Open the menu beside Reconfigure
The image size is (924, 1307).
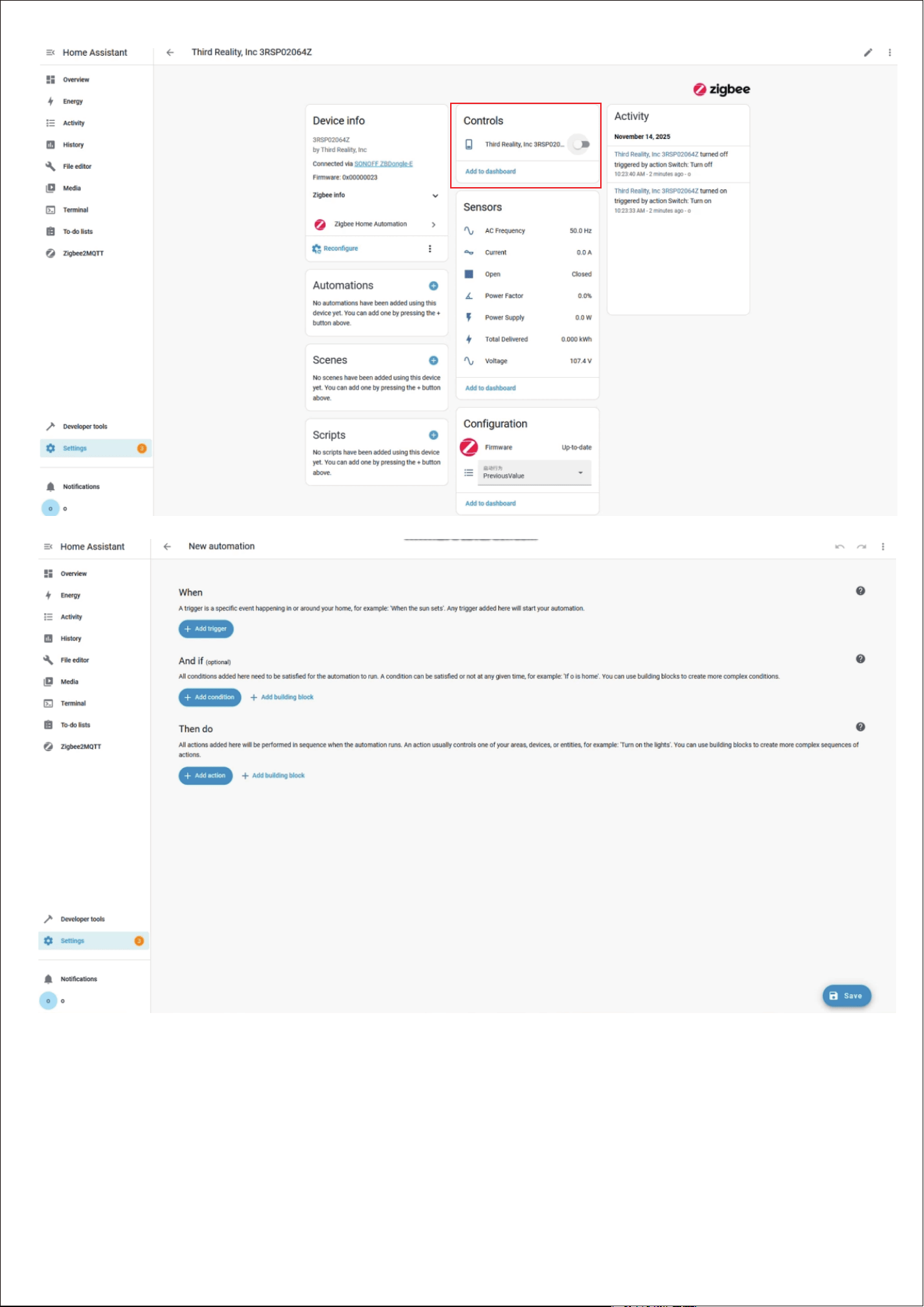tap(430, 249)
